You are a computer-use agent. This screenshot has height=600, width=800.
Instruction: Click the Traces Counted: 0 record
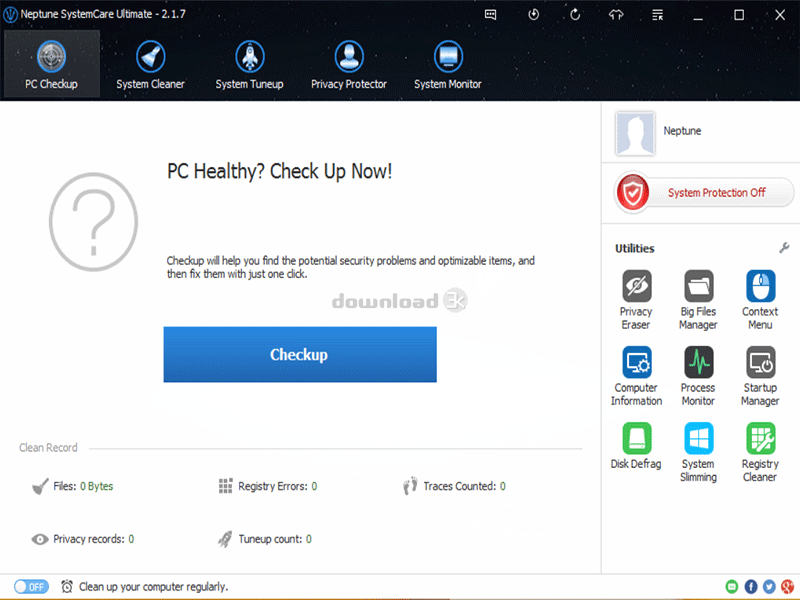pos(454,486)
